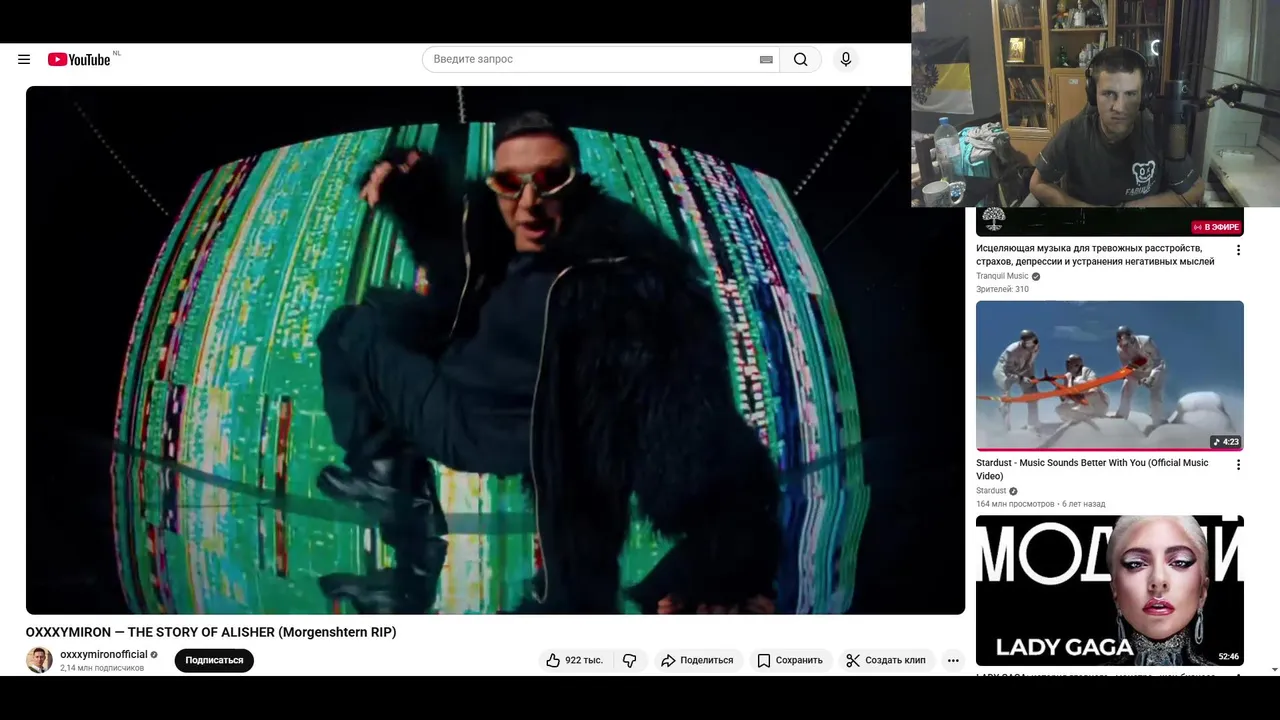Click the magnifier search button
This screenshot has width=1280, height=720.
point(801,59)
